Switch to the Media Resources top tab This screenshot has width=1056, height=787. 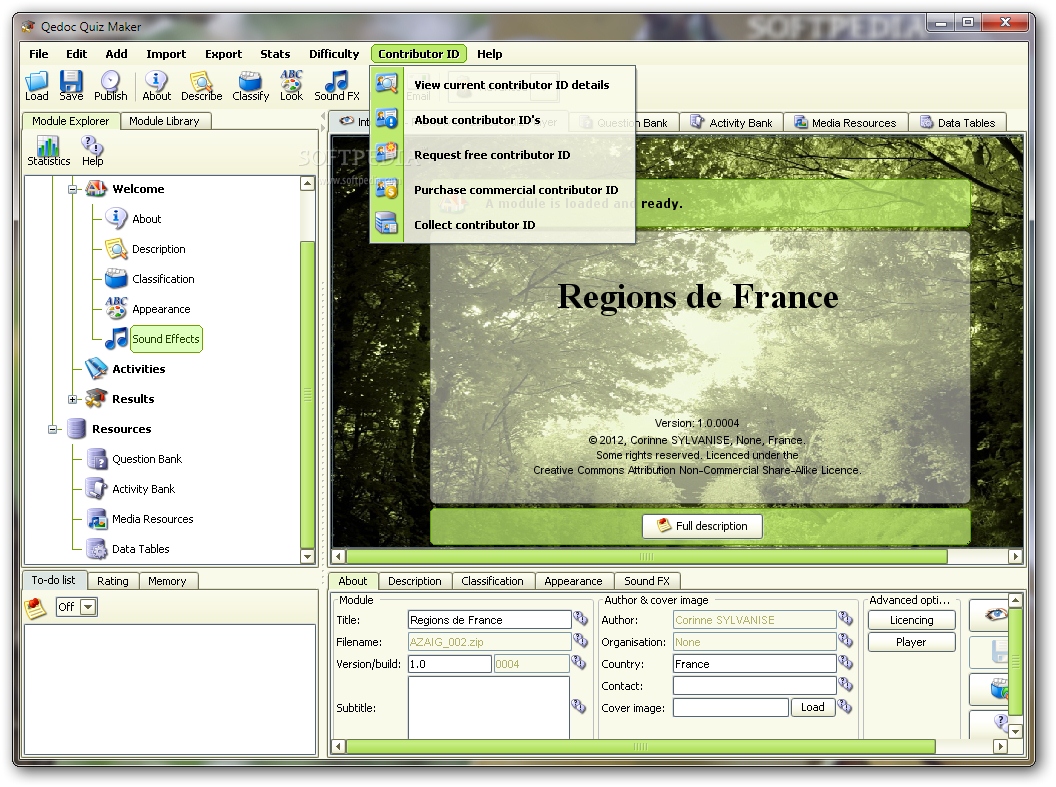tap(846, 123)
